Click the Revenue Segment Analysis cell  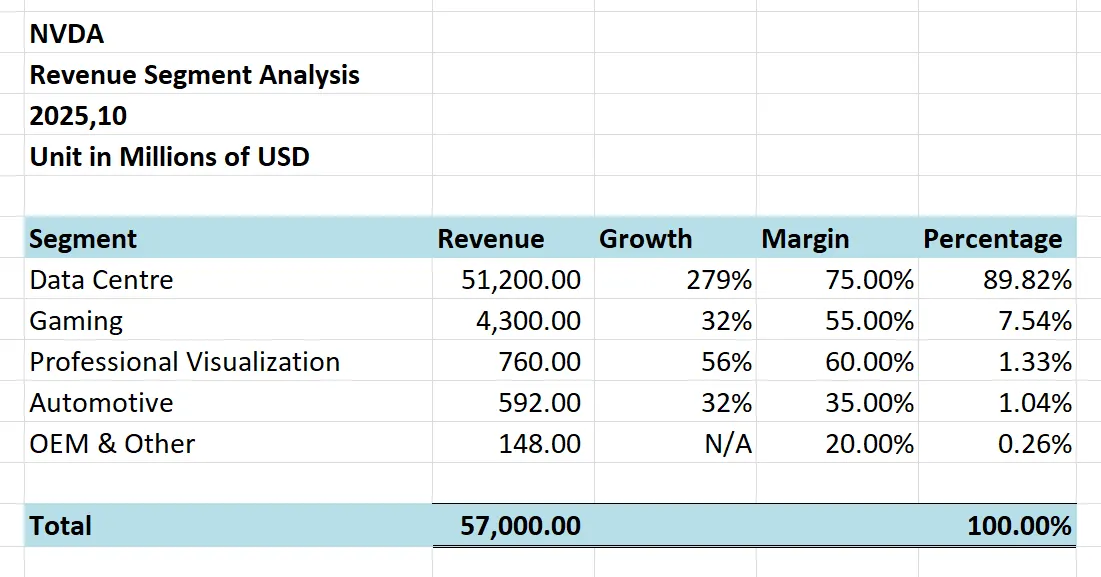click(195, 75)
